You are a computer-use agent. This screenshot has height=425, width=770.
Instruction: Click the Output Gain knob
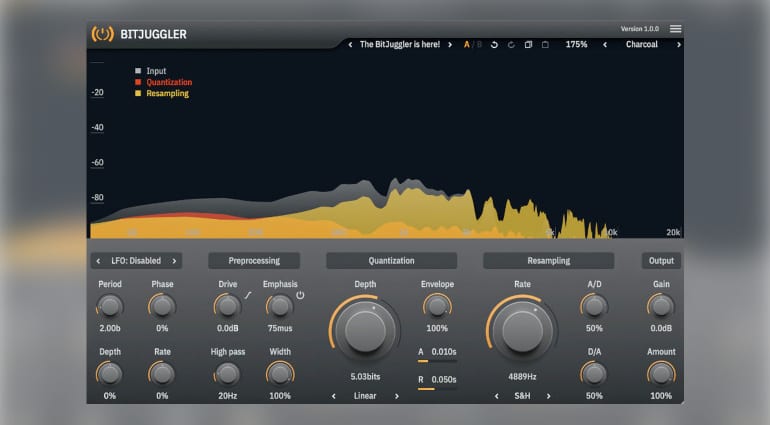661,307
